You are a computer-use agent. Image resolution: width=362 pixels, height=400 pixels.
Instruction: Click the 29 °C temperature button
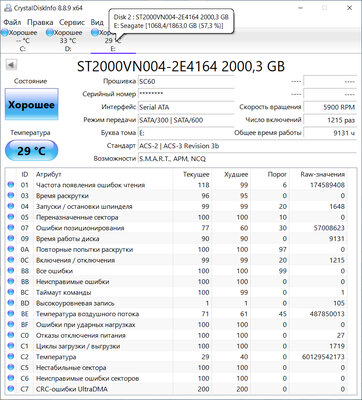point(31,151)
